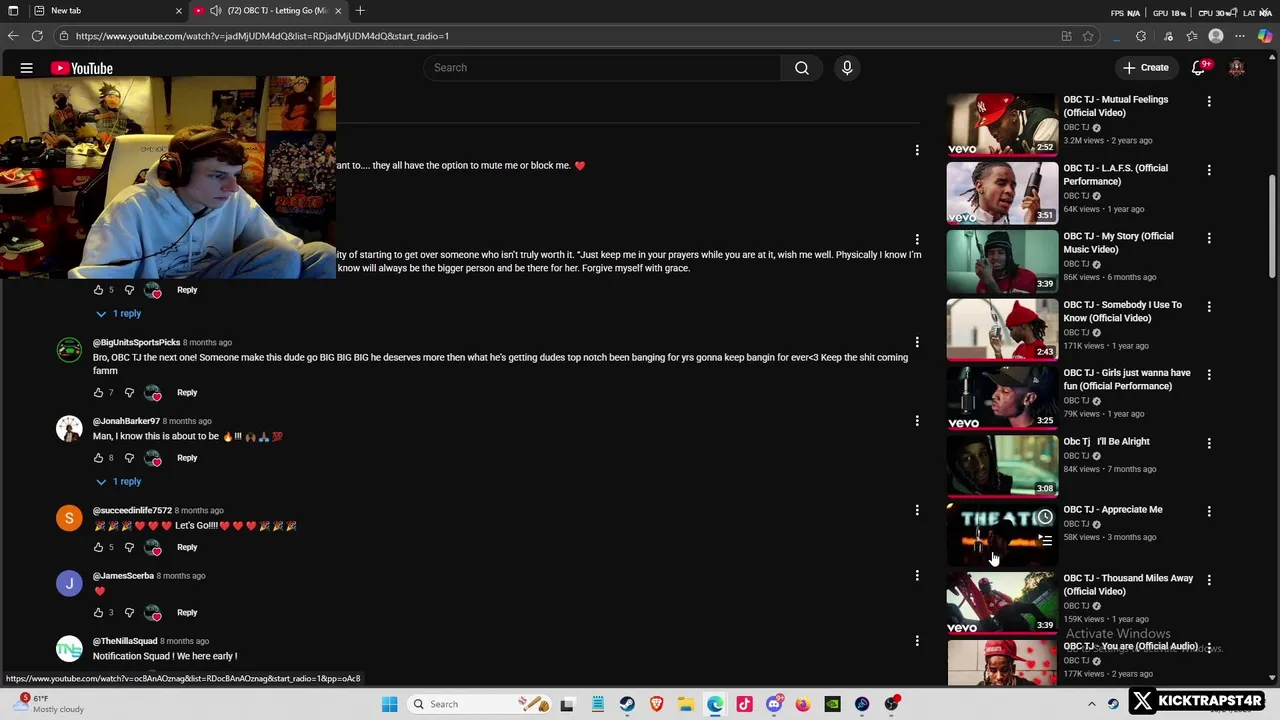Open Edge profile icon
This screenshot has height=720, width=1280.
click(x=1216, y=36)
